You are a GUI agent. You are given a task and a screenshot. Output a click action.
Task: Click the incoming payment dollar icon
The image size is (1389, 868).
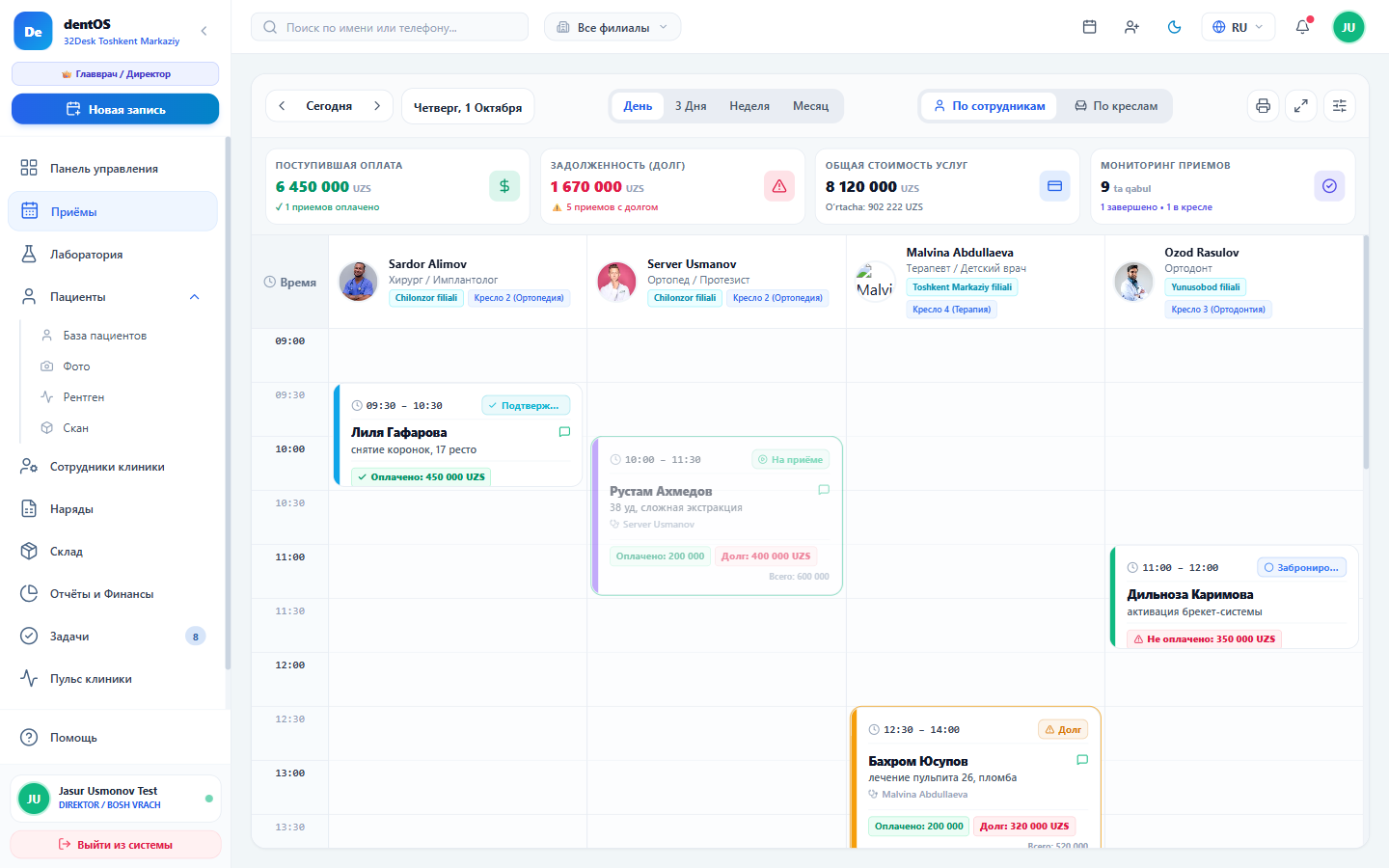point(504,186)
